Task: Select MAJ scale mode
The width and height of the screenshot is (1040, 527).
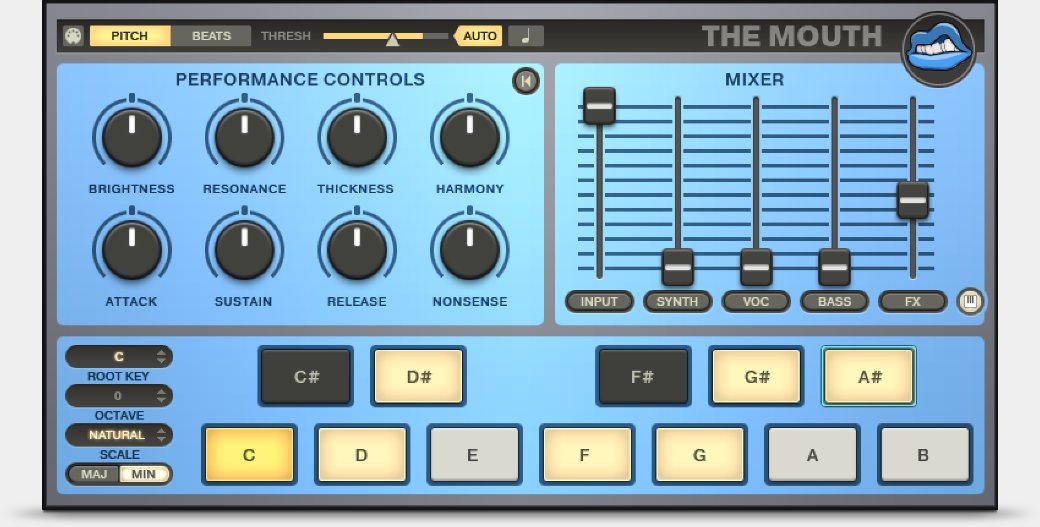Action: click(94, 474)
